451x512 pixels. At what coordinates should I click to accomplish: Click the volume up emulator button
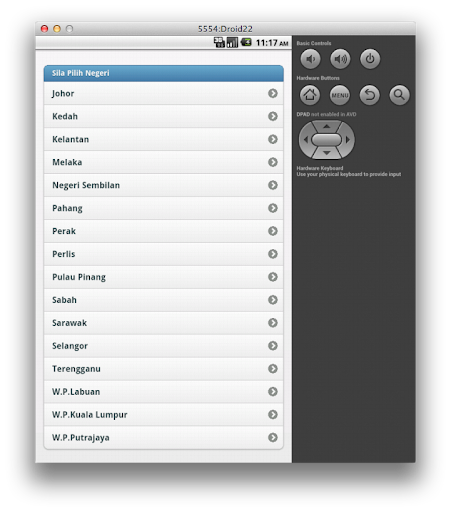pyautogui.click(x=340, y=59)
